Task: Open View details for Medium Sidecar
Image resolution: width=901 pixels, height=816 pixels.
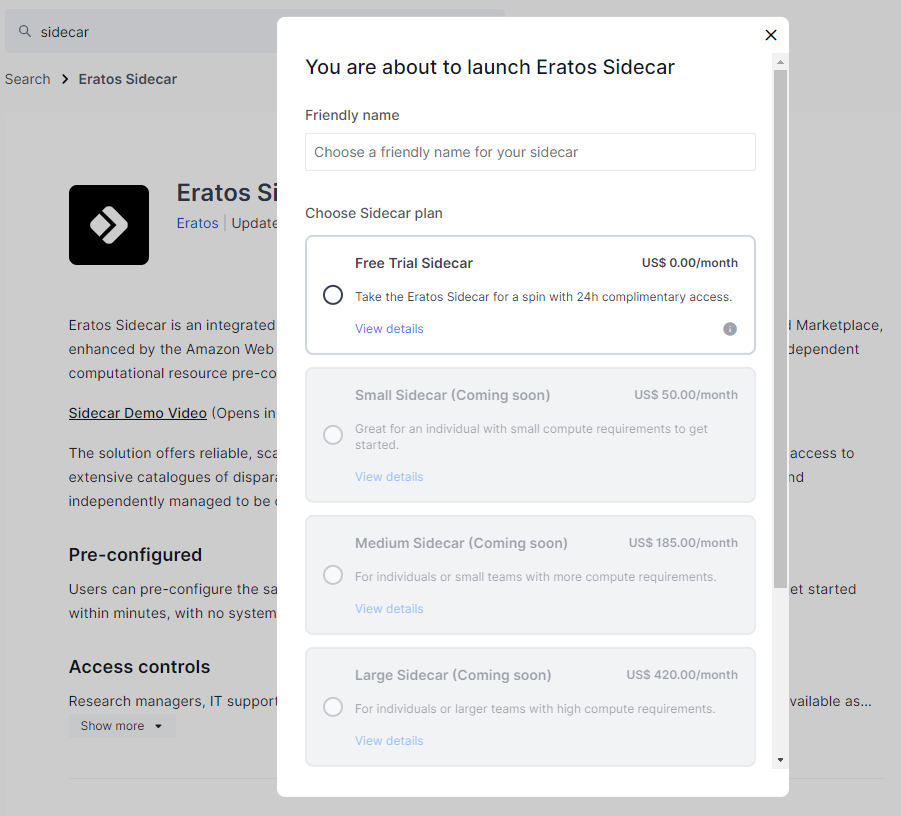Action: coord(389,609)
